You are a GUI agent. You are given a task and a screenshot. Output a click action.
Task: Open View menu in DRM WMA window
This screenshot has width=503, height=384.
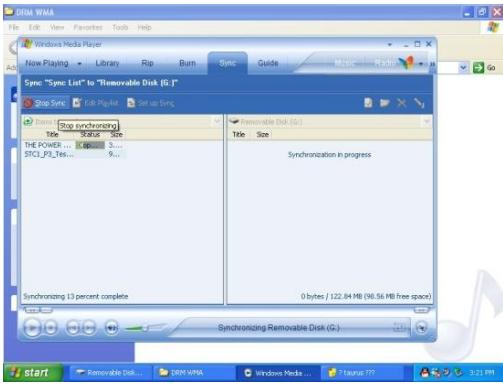pyautogui.click(x=57, y=27)
